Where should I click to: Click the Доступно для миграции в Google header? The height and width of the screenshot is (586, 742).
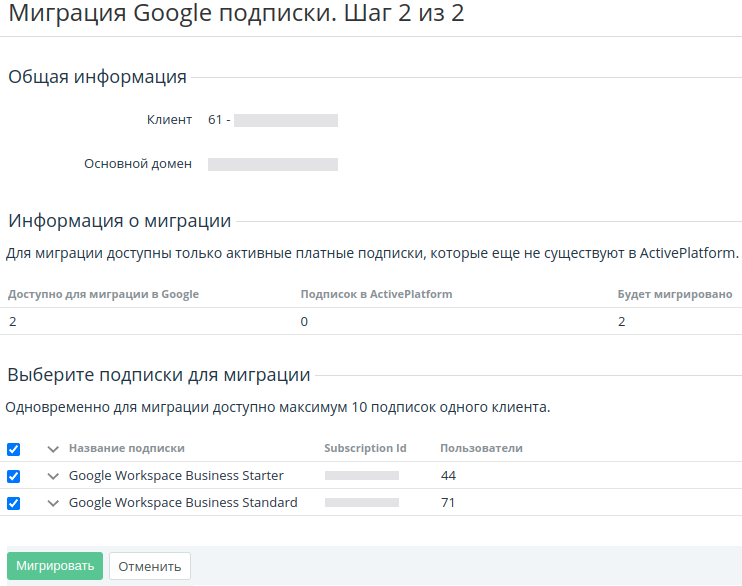pos(103,294)
